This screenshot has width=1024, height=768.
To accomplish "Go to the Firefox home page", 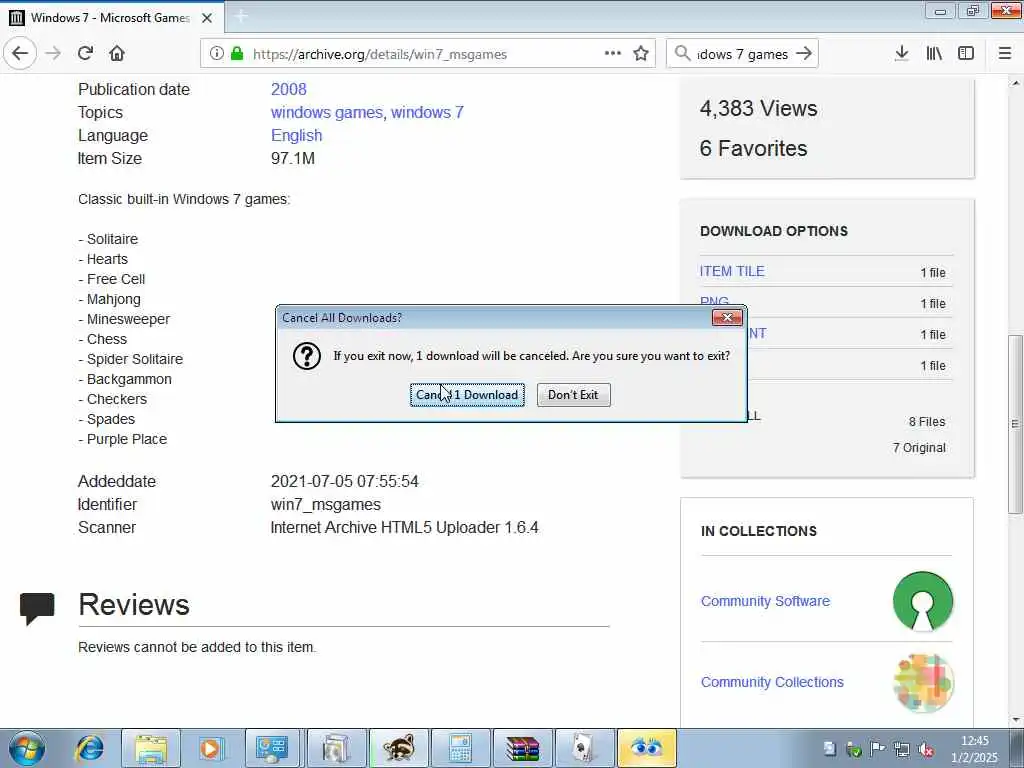I will [117, 54].
